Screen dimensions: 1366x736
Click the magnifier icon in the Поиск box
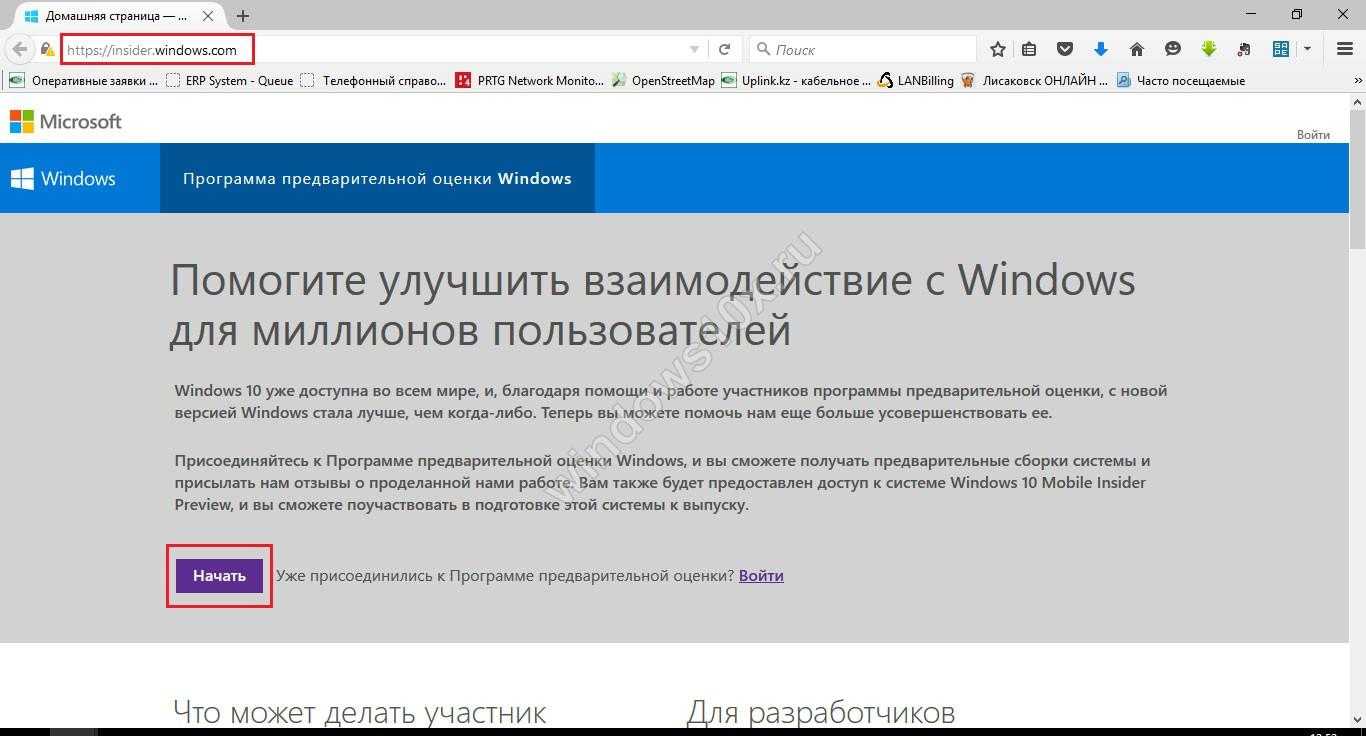pos(763,49)
